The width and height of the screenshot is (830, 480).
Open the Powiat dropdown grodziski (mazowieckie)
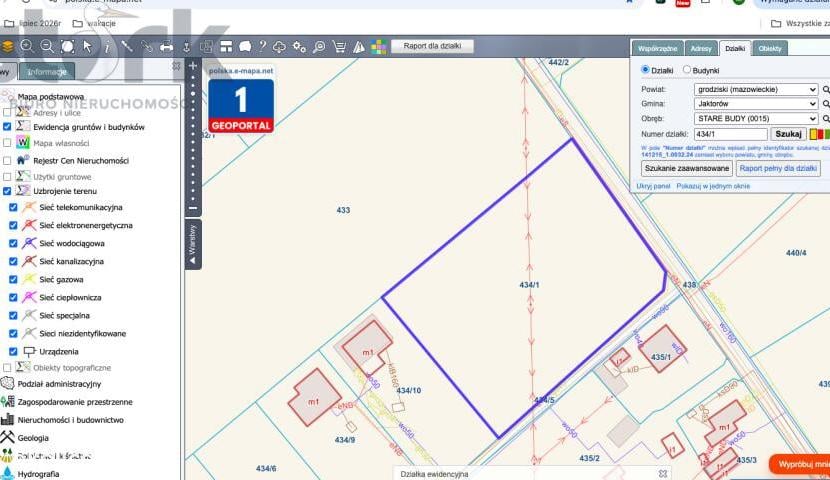coord(756,89)
